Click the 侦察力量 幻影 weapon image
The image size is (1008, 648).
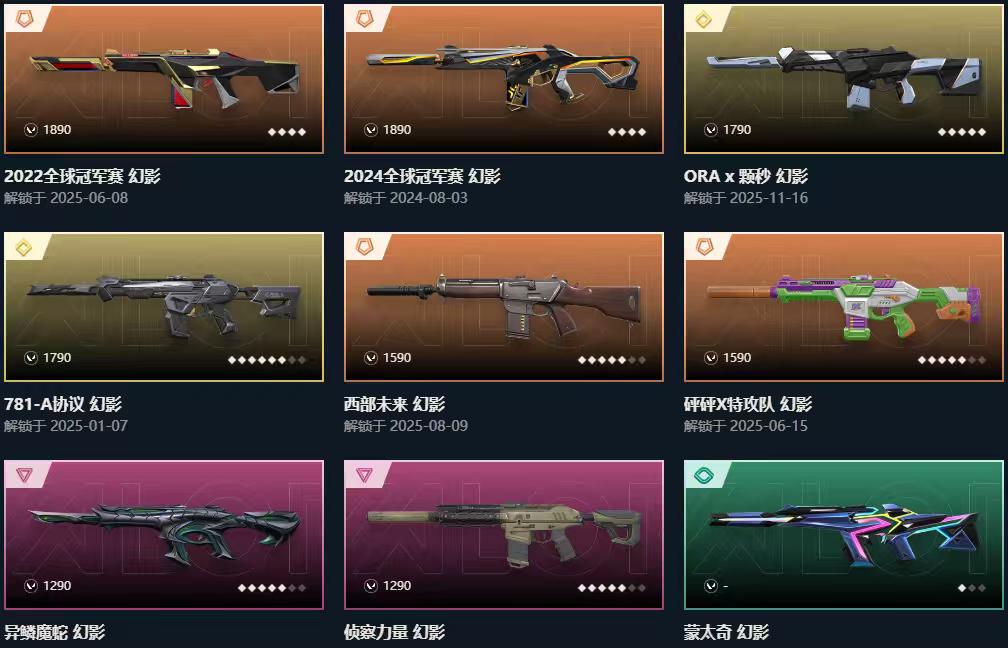coord(504,535)
